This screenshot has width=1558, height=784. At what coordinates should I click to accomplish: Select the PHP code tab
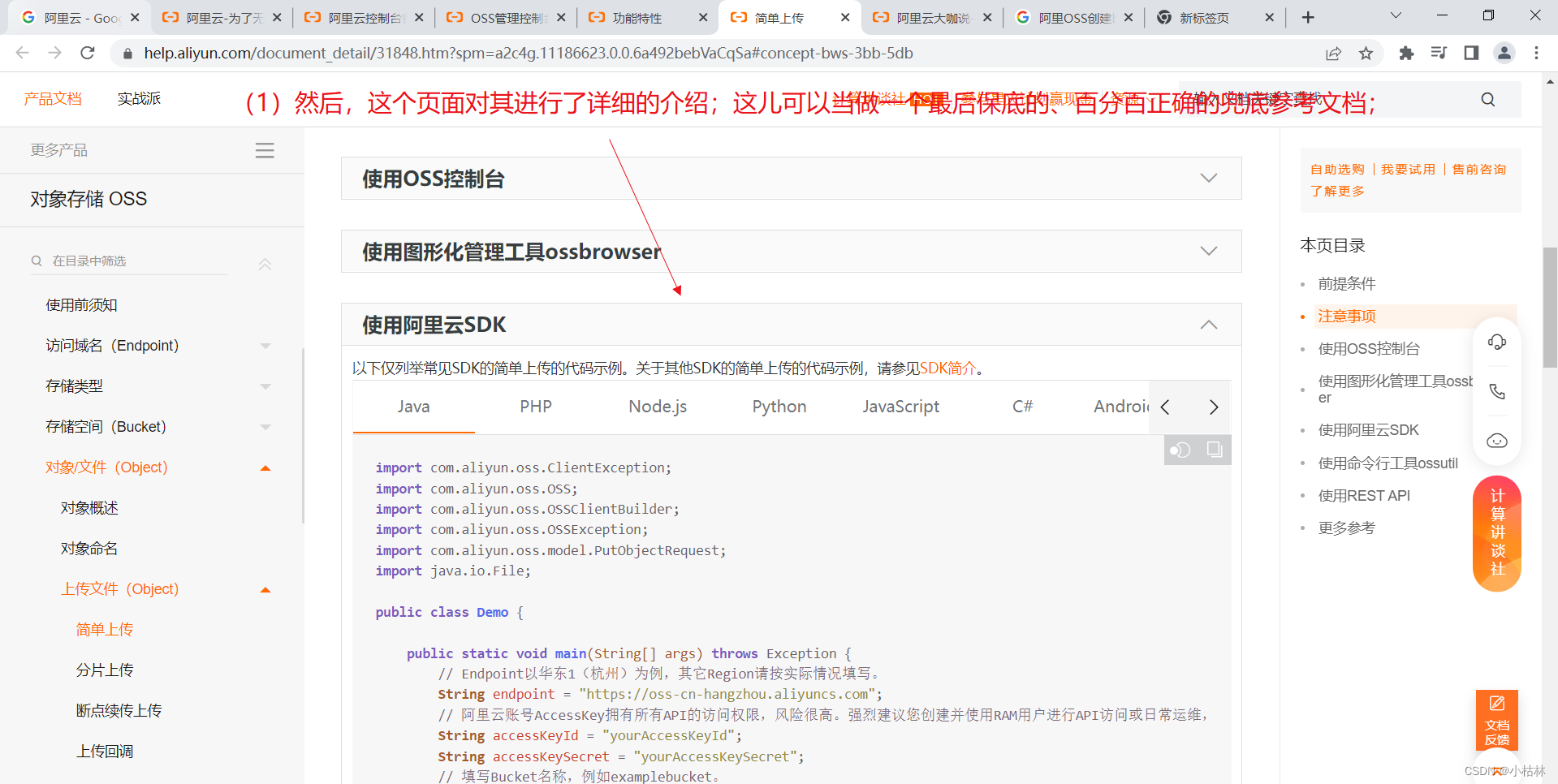[x=536, y=407]
